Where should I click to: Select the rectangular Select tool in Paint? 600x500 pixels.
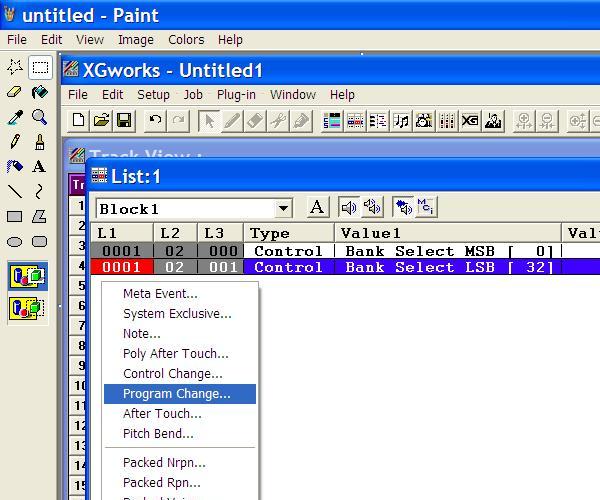pos(40,67)
